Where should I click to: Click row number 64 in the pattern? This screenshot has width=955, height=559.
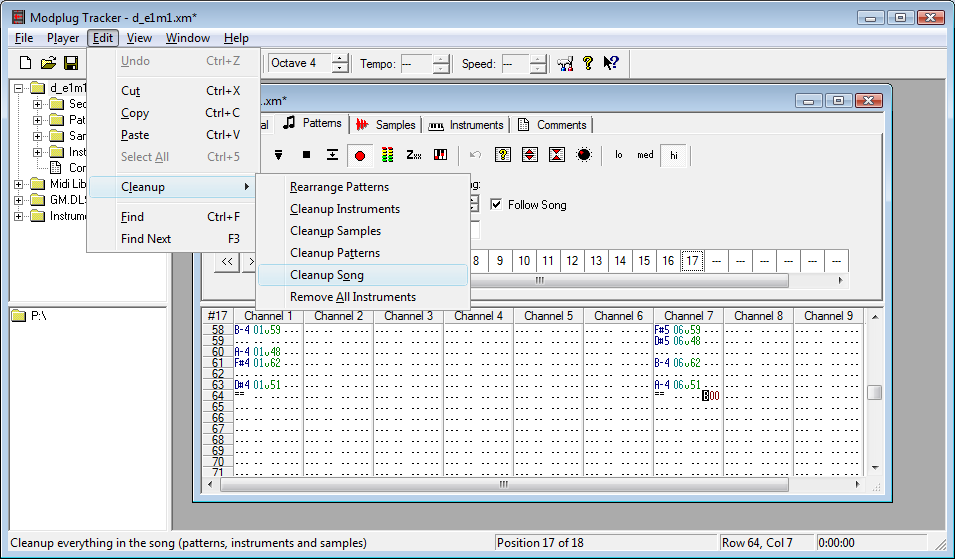click(x=217, y=396)
